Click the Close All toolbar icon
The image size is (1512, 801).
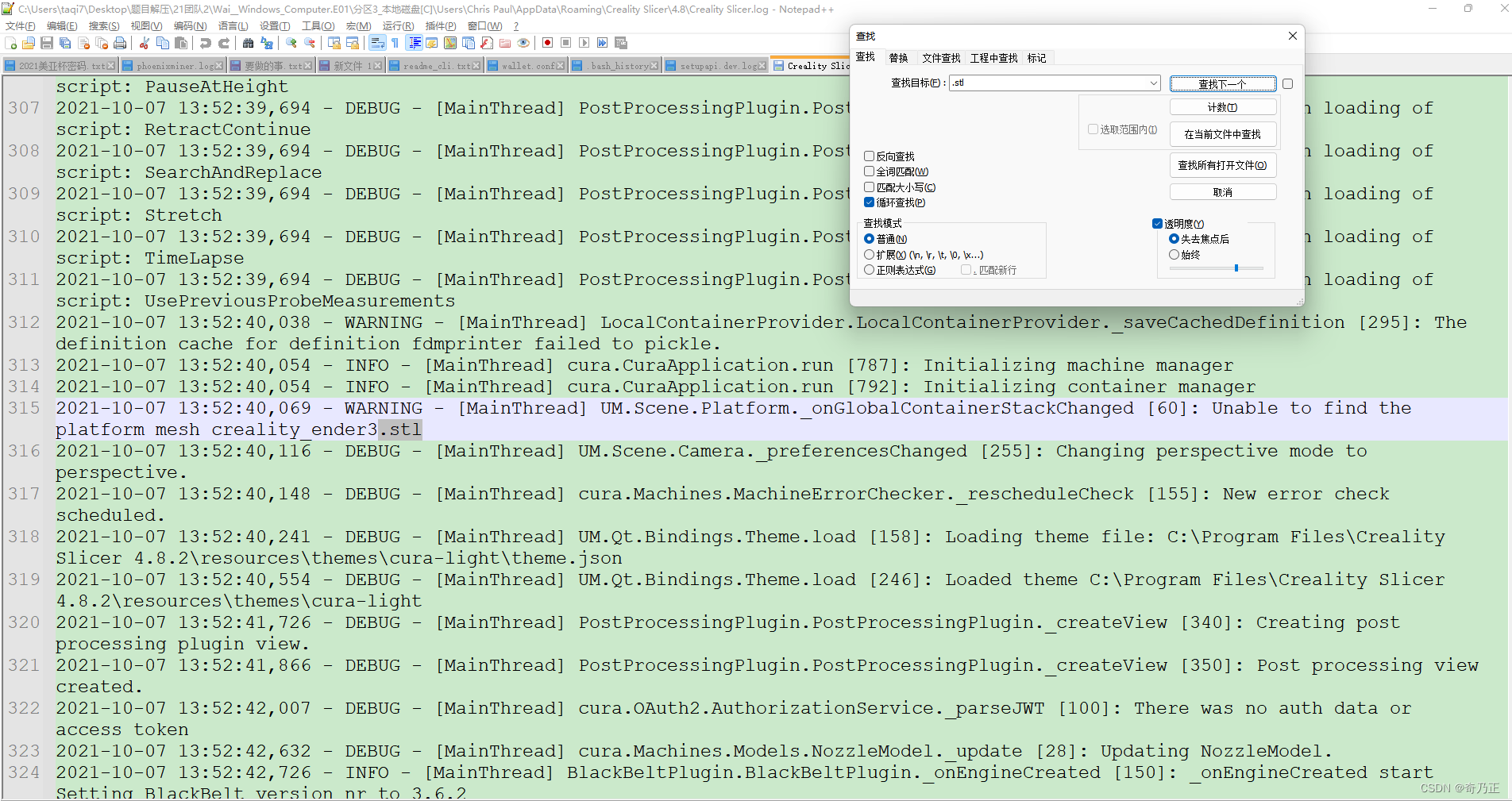102,43
